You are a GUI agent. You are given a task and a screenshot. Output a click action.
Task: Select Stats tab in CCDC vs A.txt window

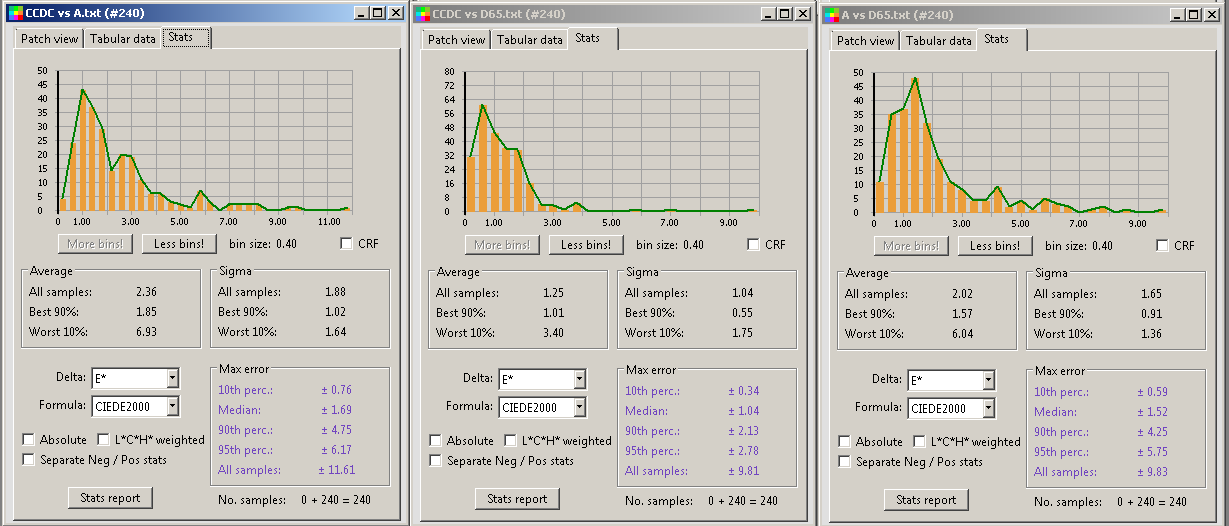187,37
